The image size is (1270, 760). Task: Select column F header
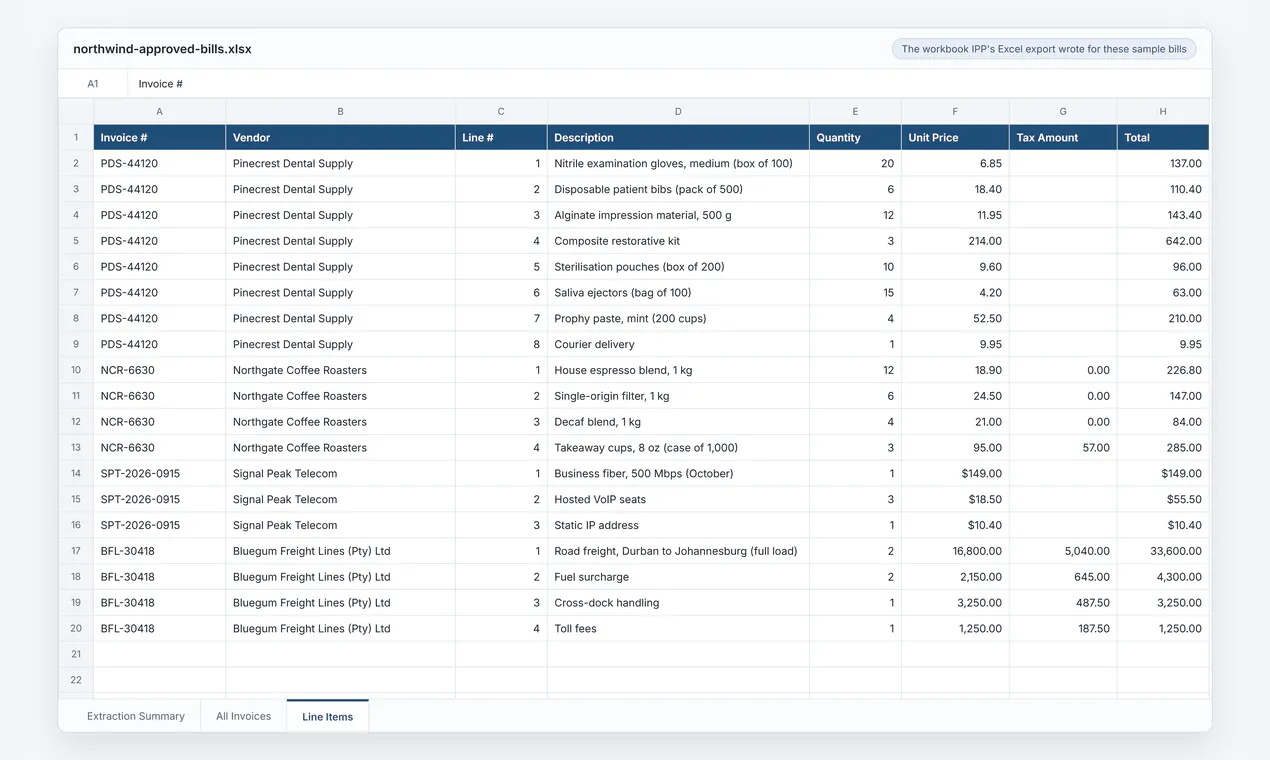[955, 112]
